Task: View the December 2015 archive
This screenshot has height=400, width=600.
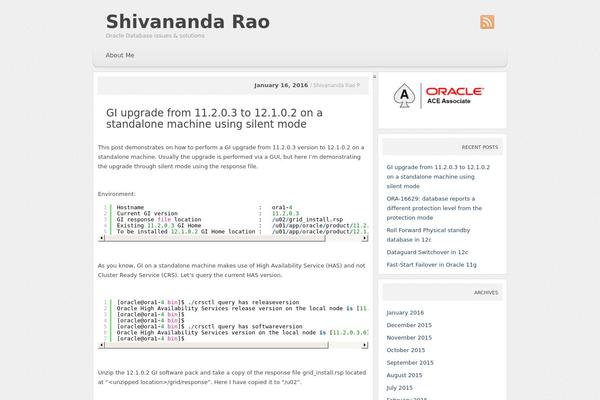Action: point(409,325)
